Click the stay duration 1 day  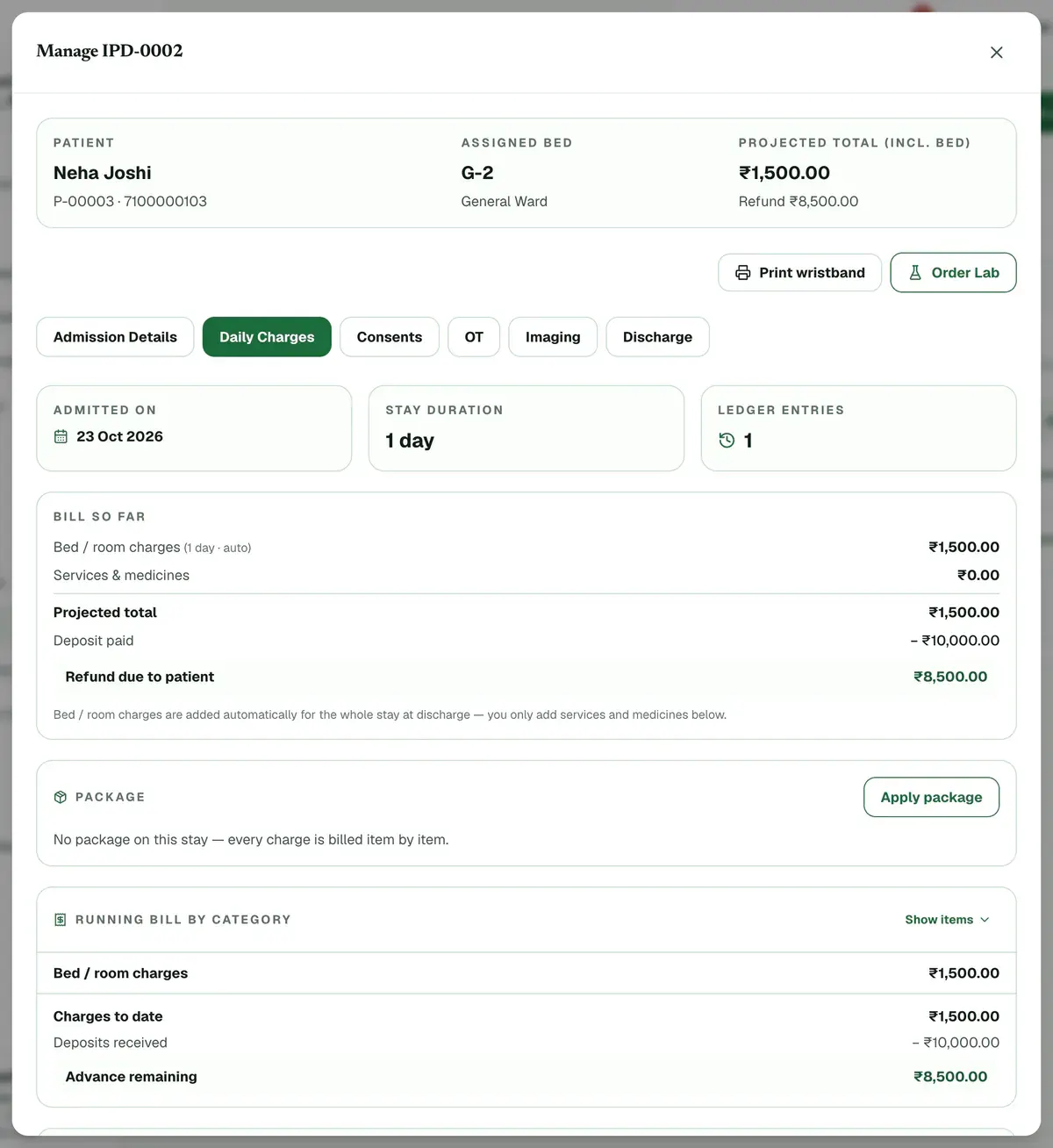coord(410,441)
